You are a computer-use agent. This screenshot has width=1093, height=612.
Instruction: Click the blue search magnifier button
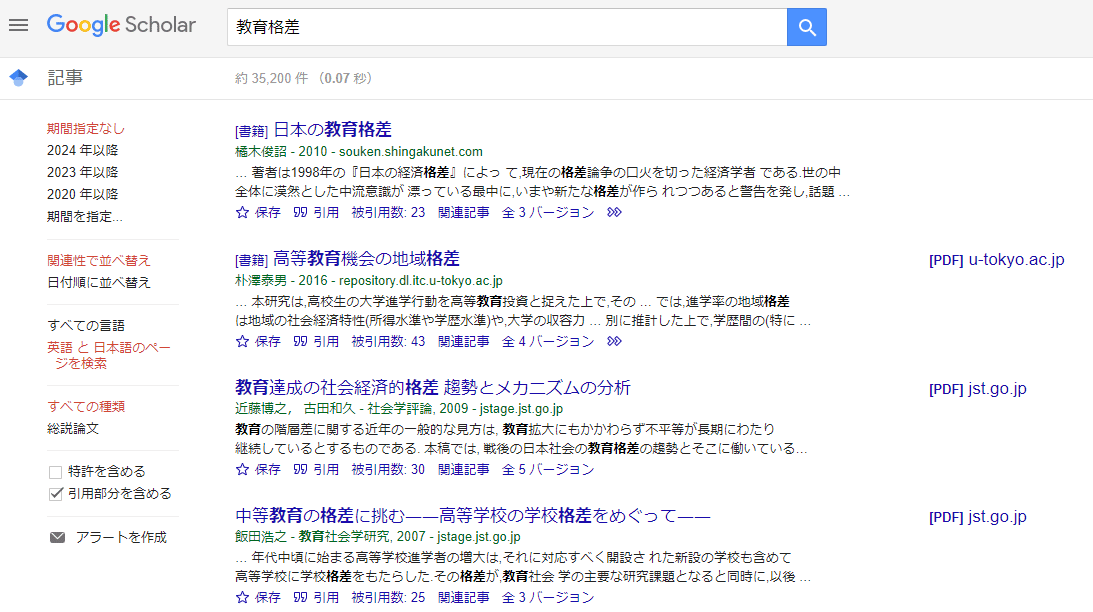coord(807,27)
